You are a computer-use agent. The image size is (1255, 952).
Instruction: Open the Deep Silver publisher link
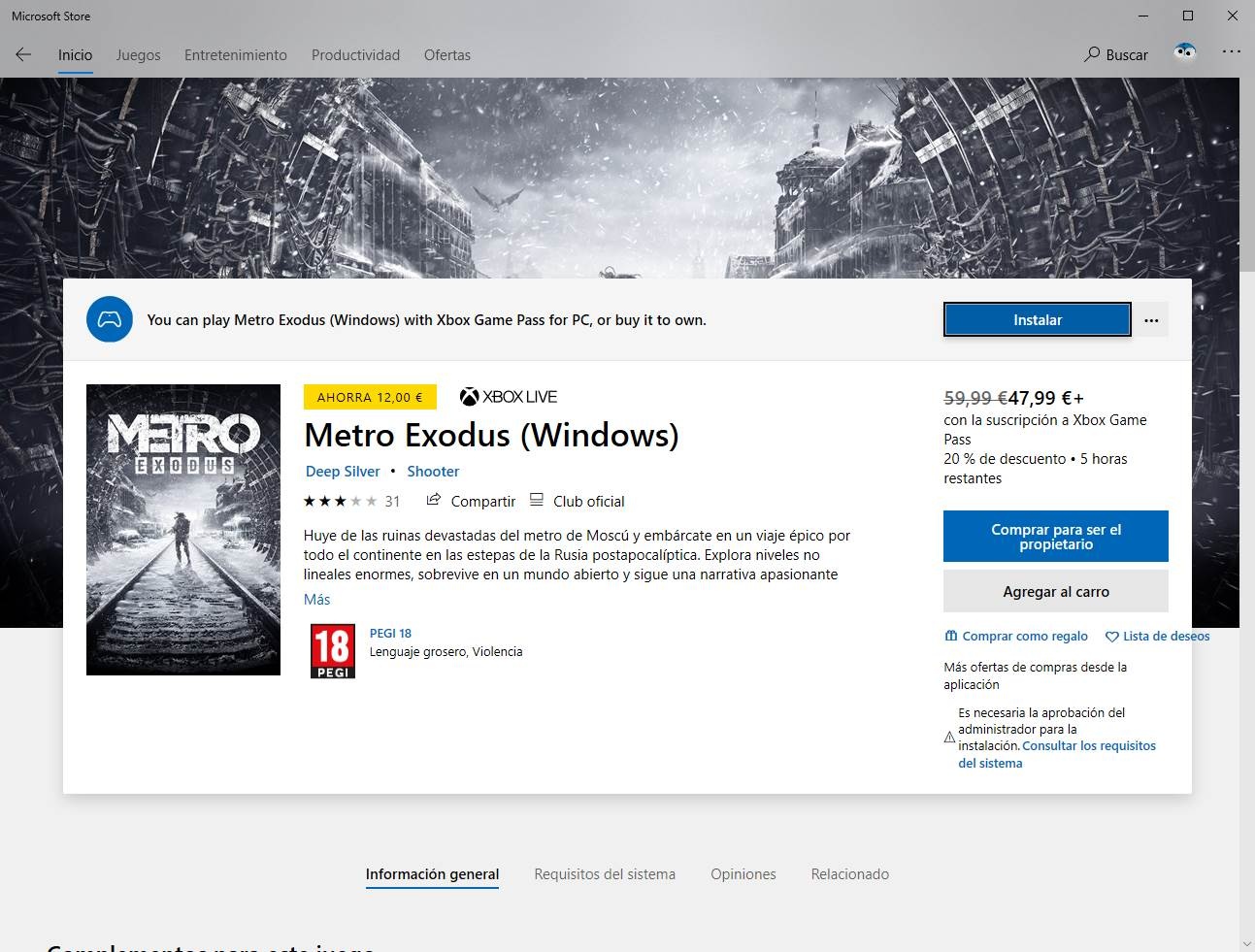343,472
